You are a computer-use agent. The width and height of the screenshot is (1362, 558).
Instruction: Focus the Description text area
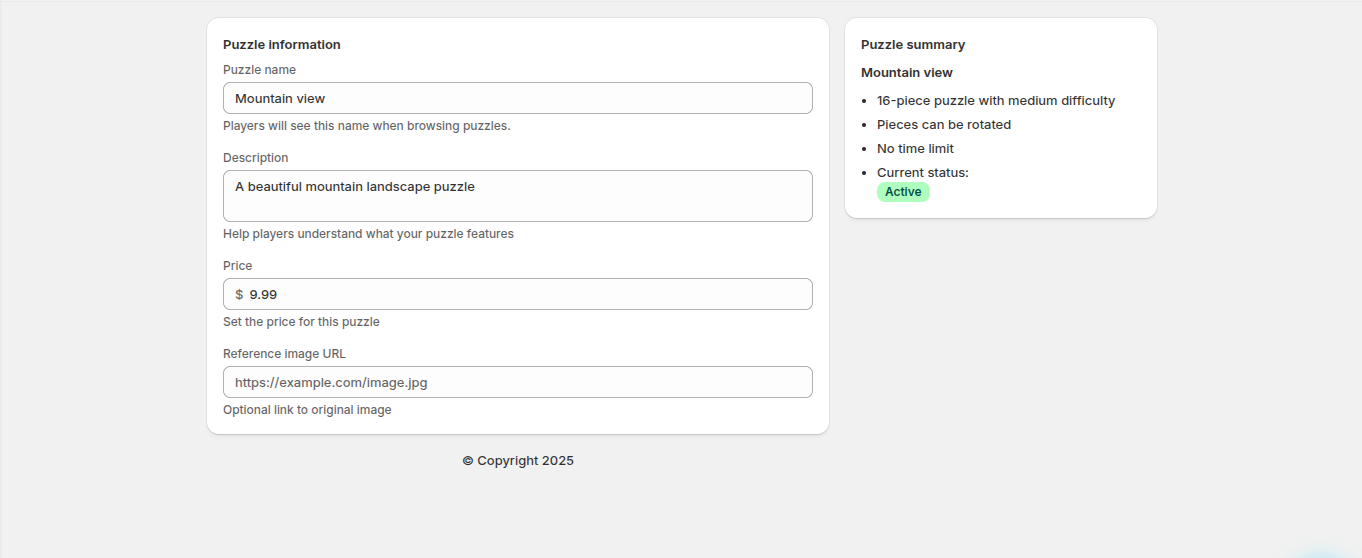click(x=517, y=196)
